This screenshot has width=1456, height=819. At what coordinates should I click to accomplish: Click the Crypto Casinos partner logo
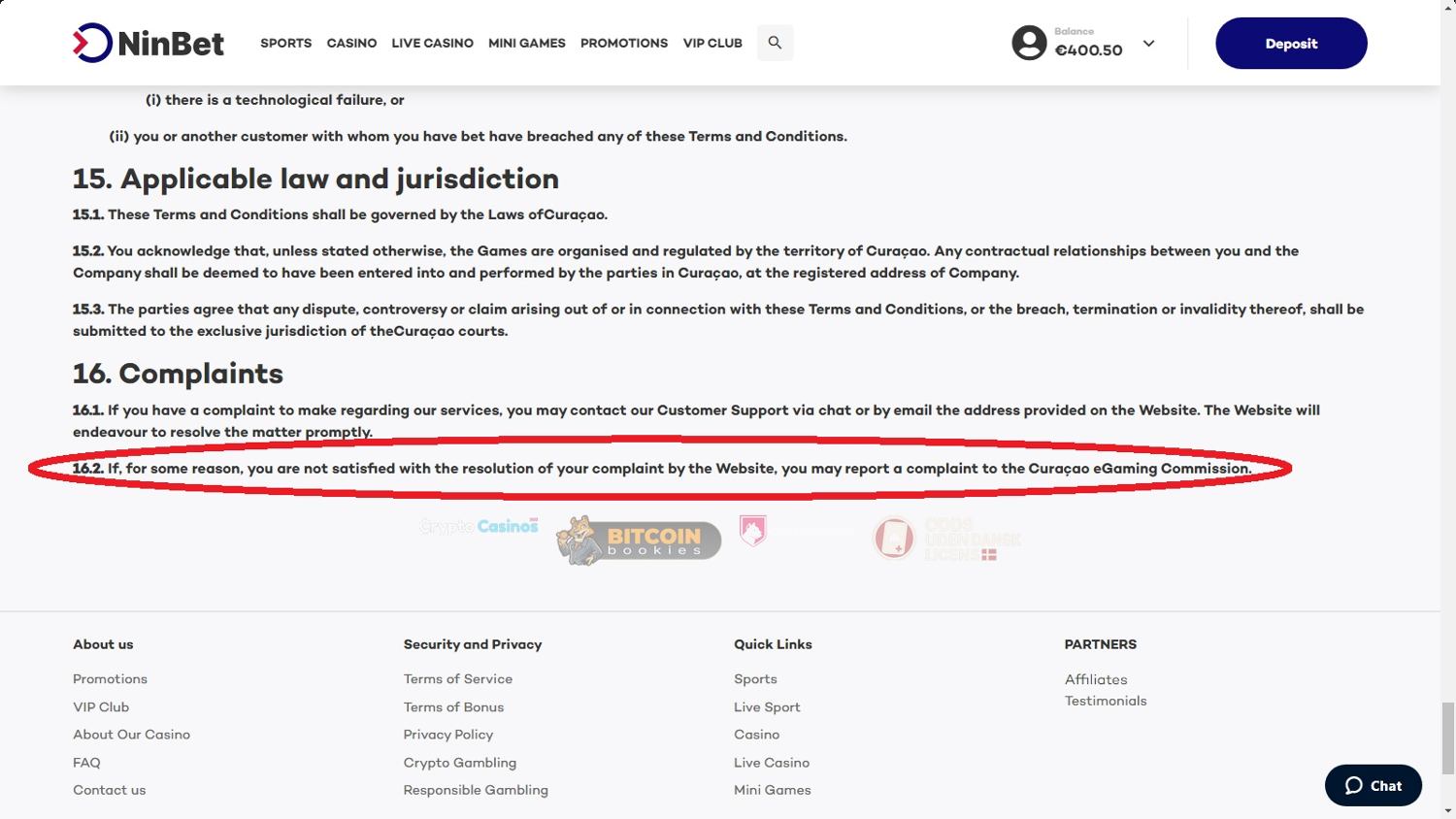480,526
